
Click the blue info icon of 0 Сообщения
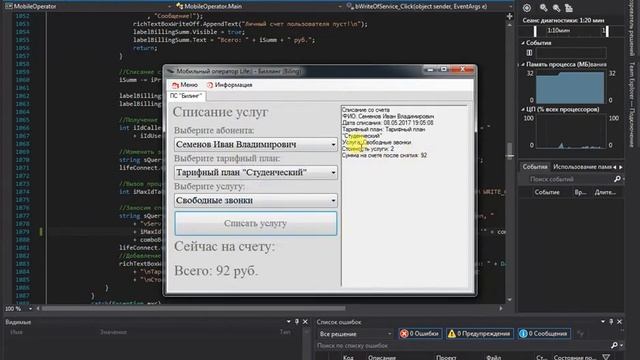[x=523, y=334]
